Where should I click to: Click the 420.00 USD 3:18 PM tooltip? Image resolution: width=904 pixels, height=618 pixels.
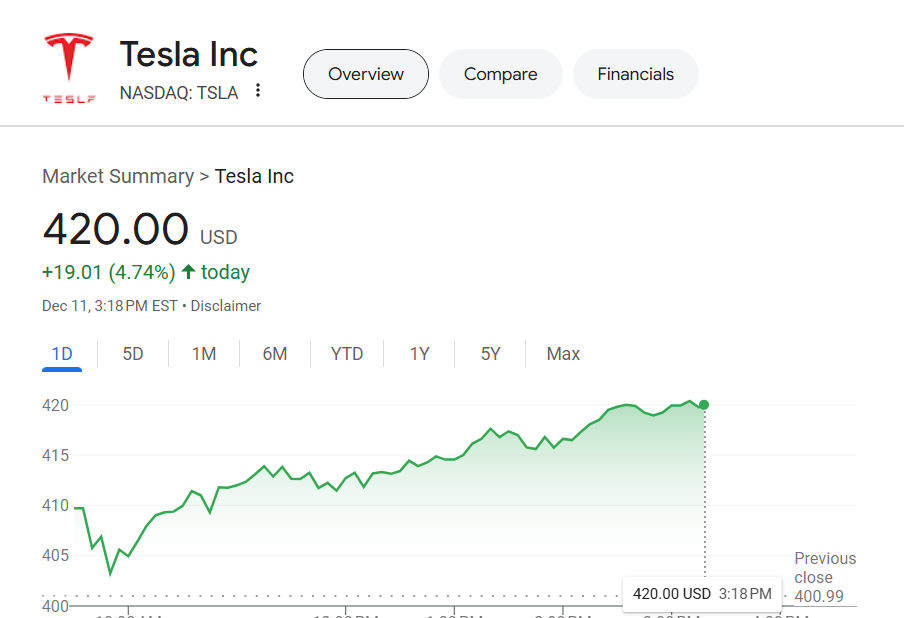702,594
